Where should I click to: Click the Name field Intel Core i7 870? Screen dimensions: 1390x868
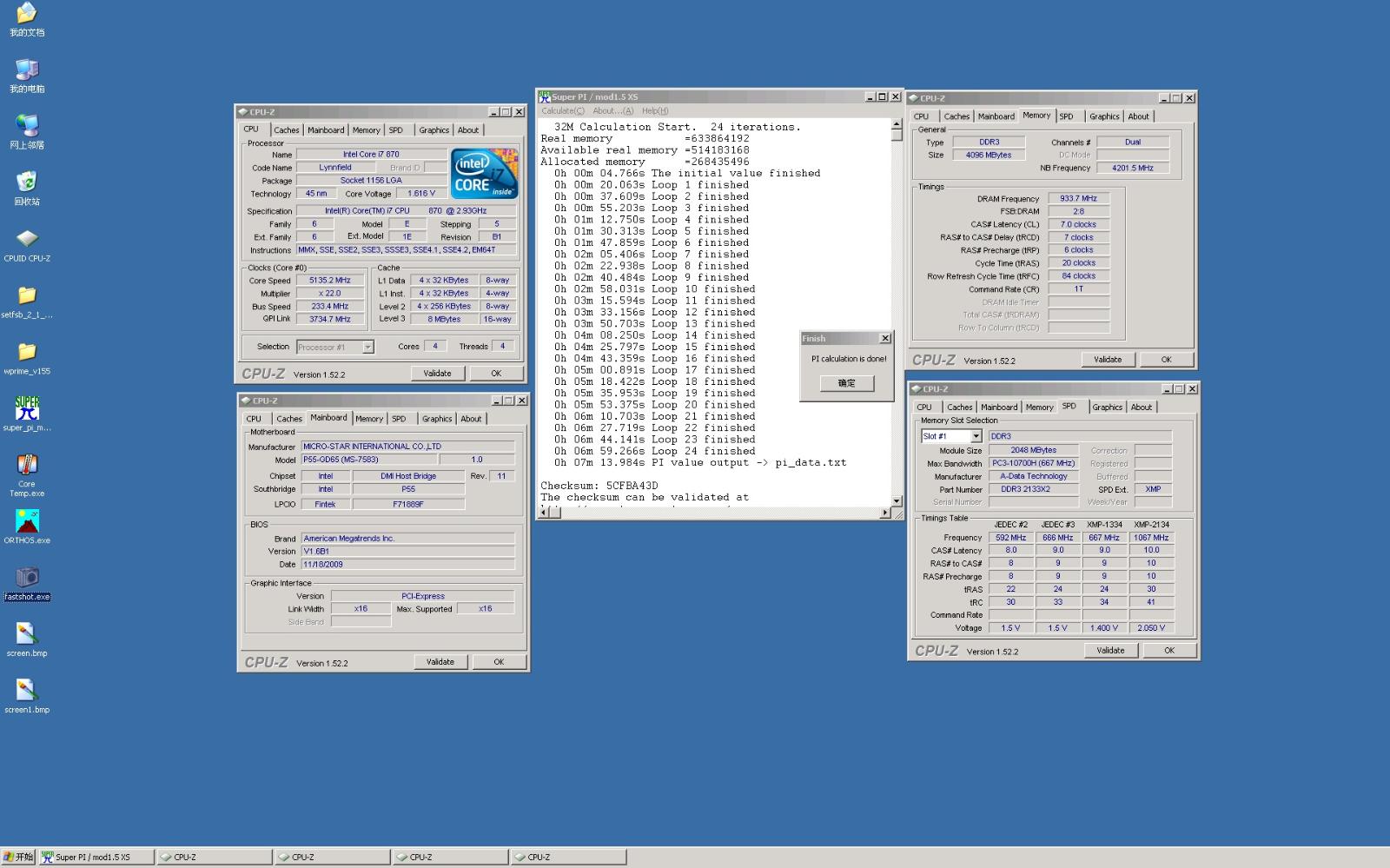pos(371,155)
